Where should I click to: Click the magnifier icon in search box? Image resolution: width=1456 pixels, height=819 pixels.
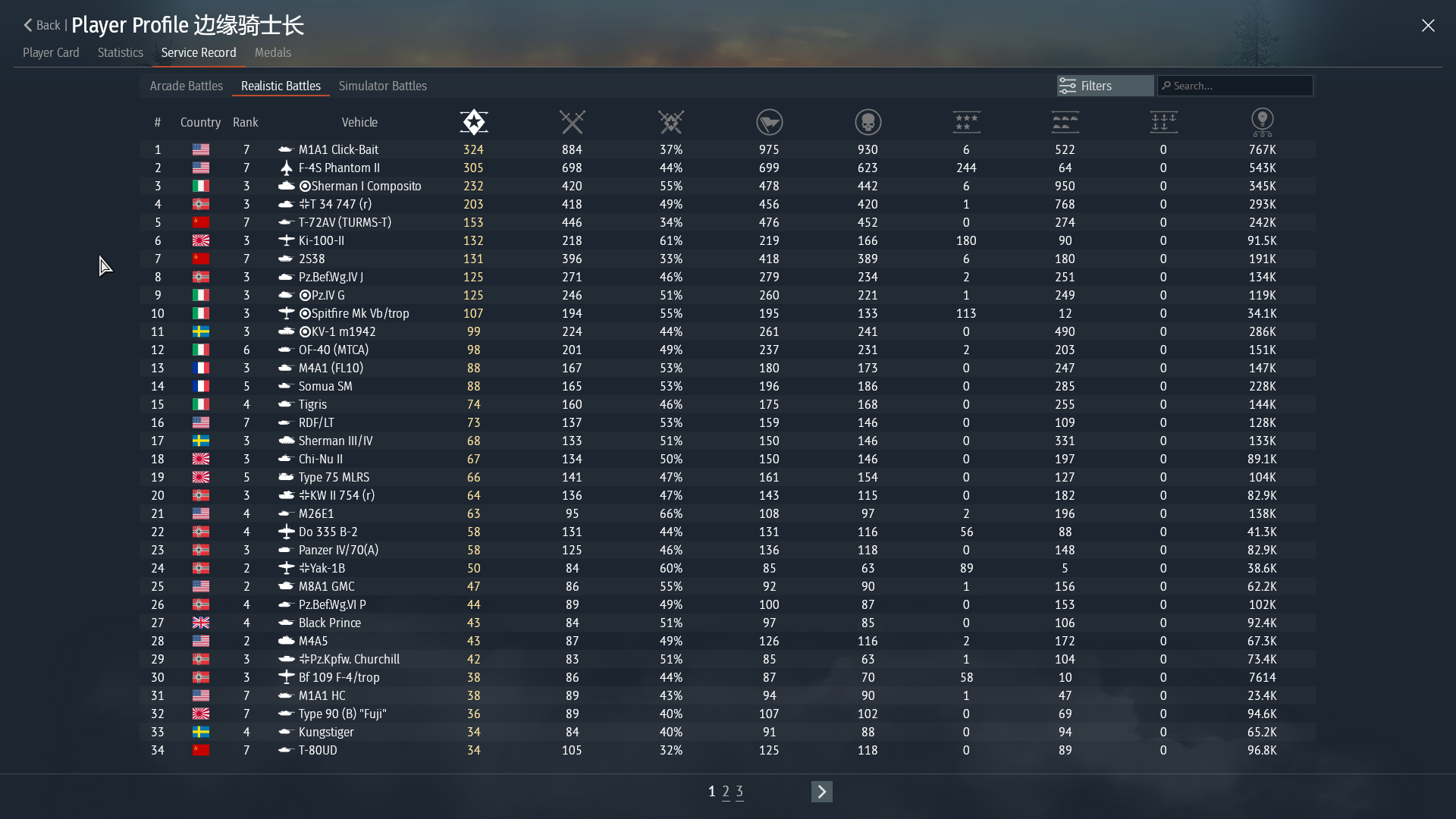pos(1166,86)
